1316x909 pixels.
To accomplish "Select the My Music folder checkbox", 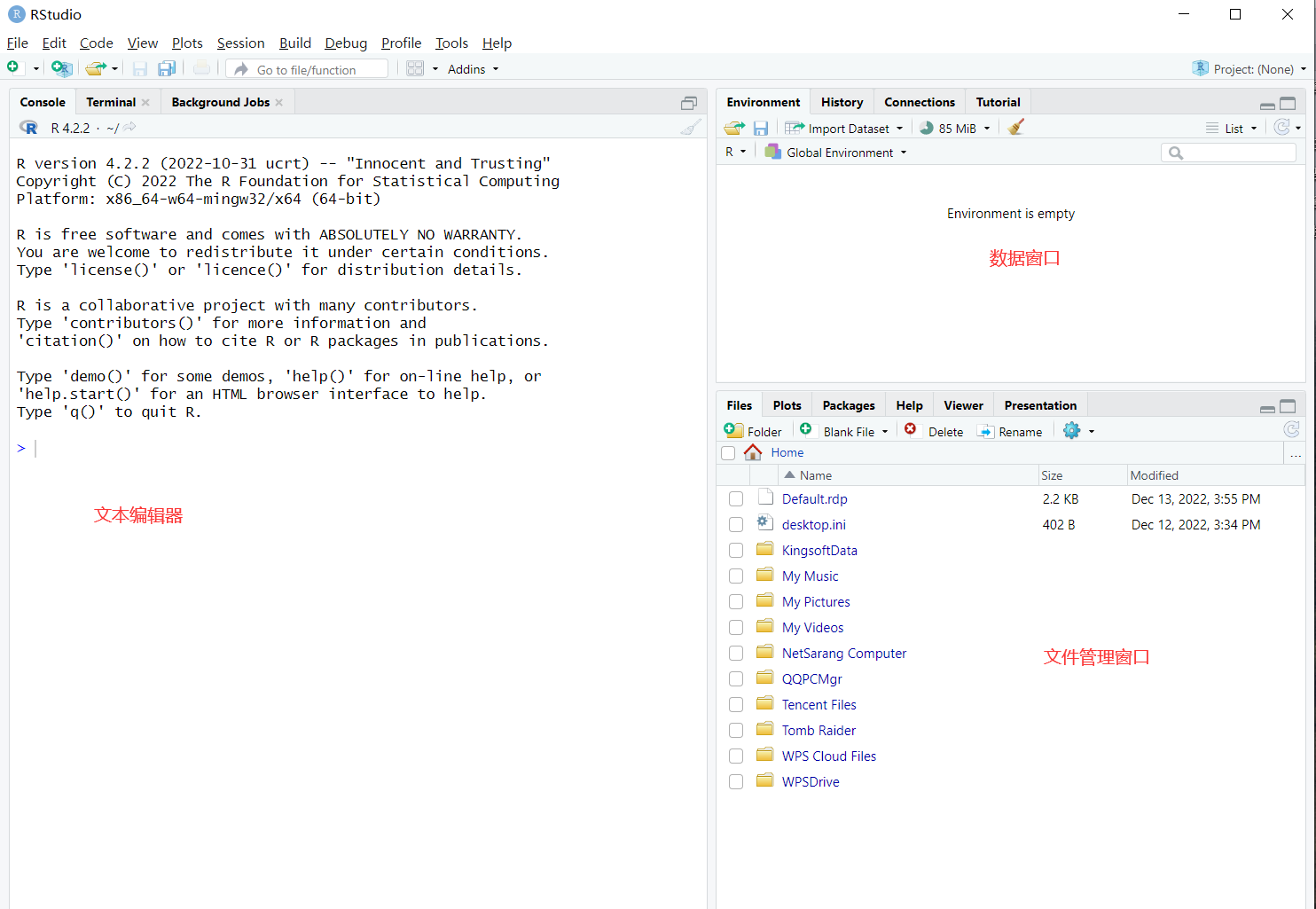I will click(736, 576).
